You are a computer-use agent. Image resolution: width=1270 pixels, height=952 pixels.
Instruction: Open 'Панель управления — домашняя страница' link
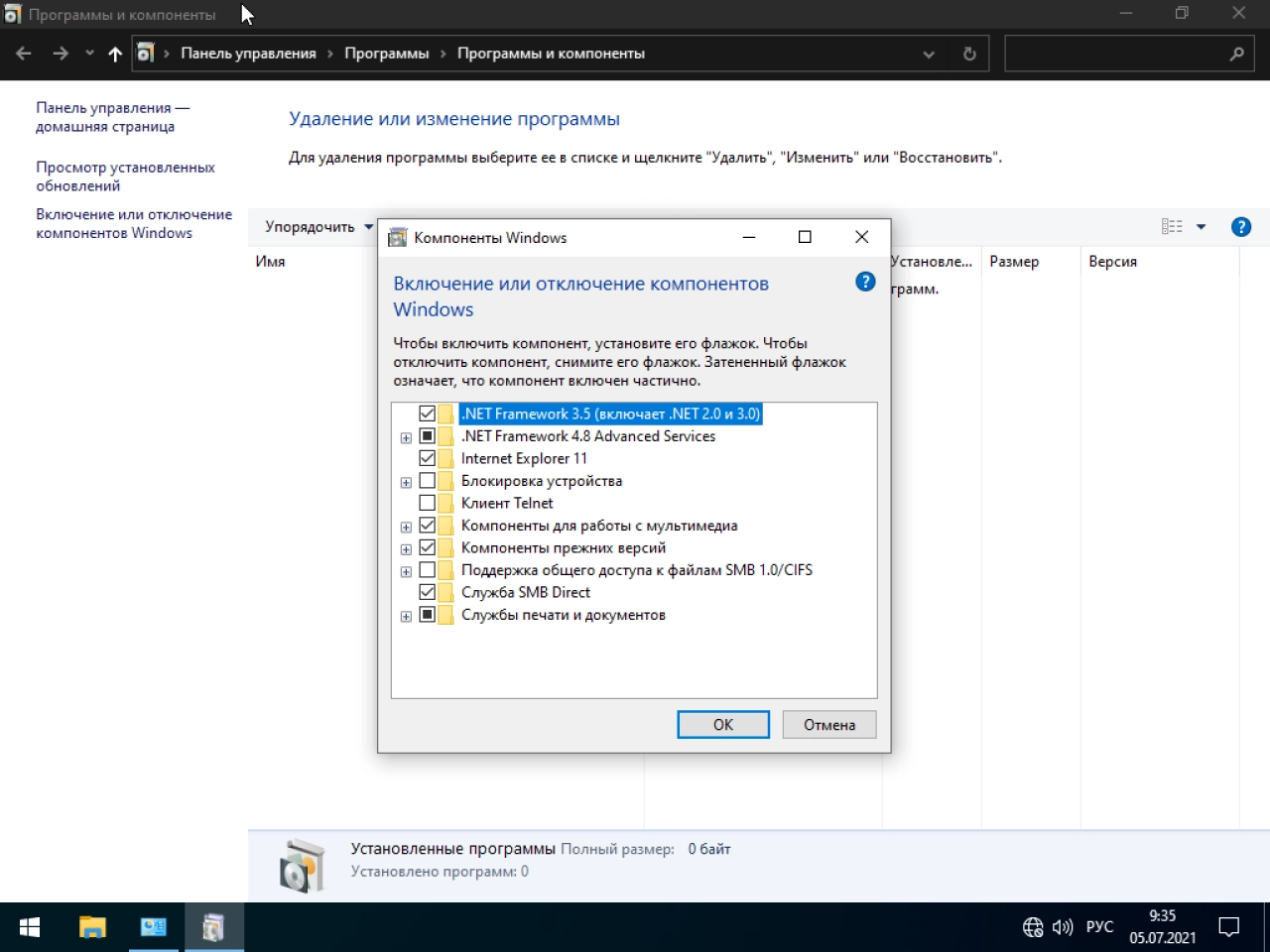tap(112, 117)
